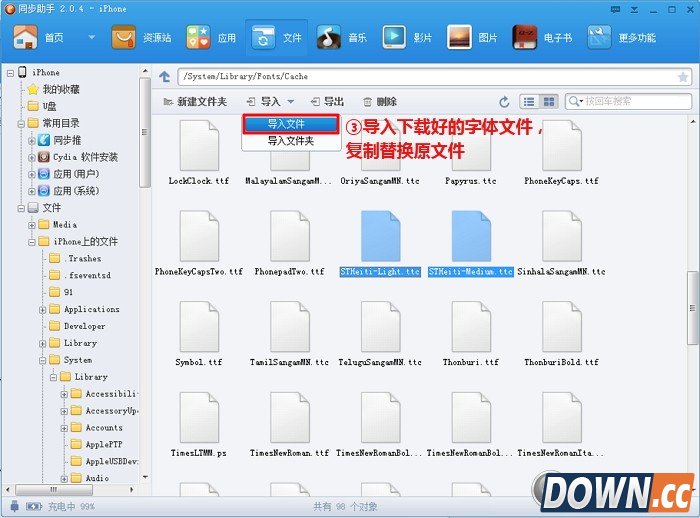
Task: Select the Accounts folder in tree
Action: click(x=104, y=427)
